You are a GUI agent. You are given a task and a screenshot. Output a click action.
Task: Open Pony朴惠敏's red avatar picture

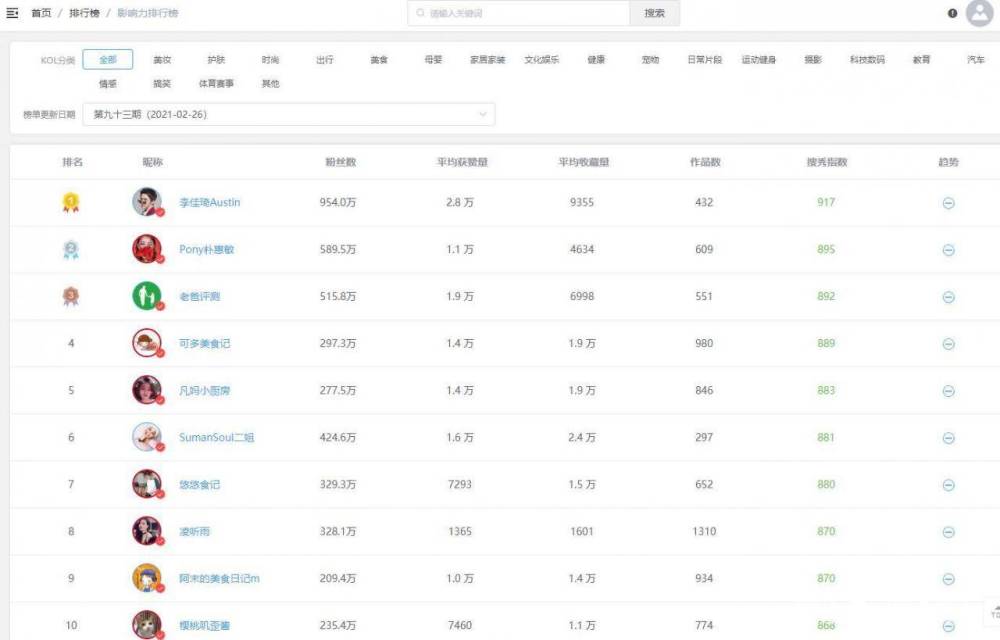pos(147,249)
